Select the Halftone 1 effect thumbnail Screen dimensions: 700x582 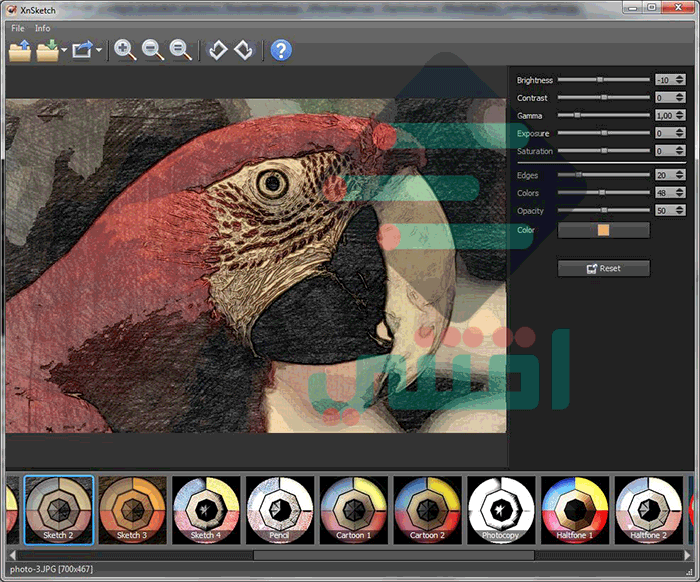(575, 510)
